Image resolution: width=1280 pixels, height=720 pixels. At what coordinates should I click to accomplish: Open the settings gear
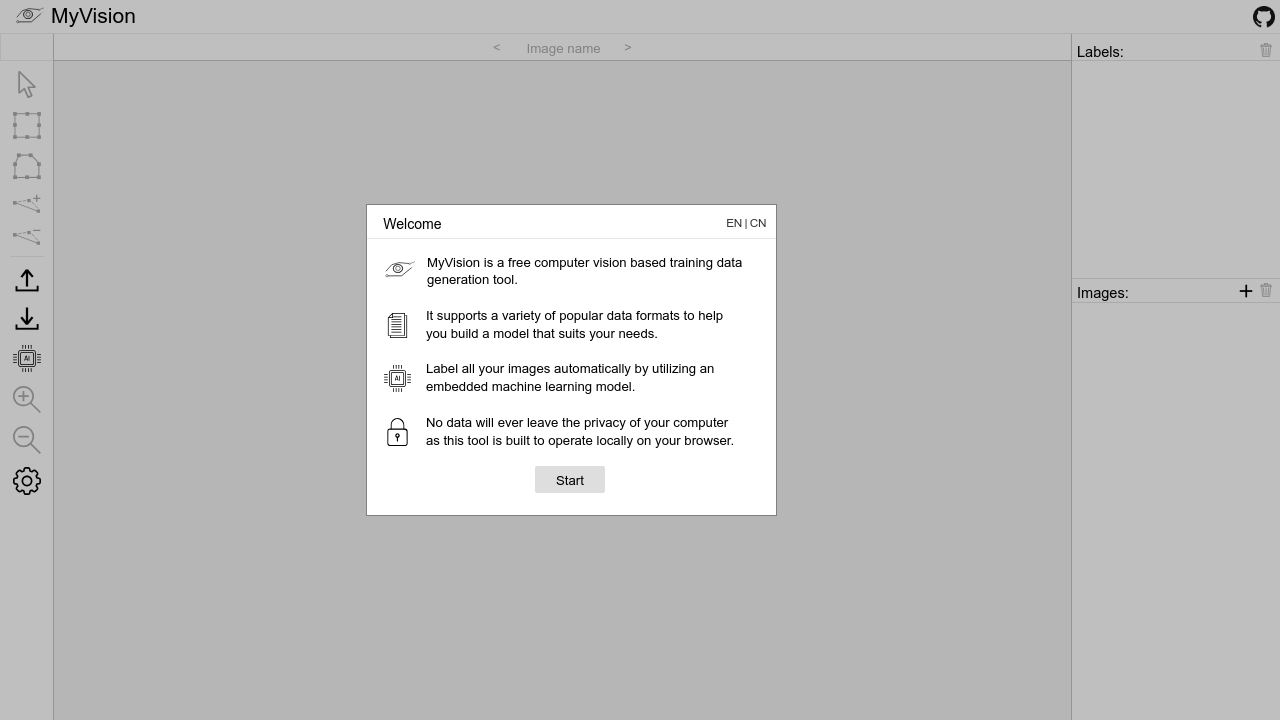[26, 481]
